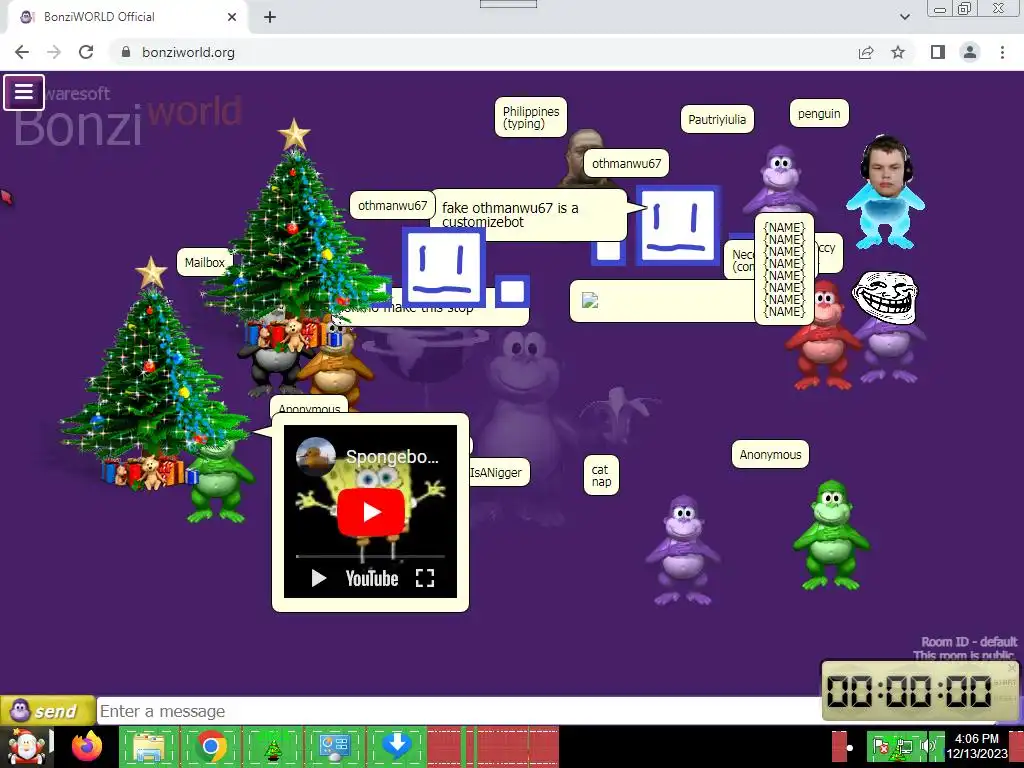
Task: Open the 4:06 PM clock and calendar
Action: point(977,746)
